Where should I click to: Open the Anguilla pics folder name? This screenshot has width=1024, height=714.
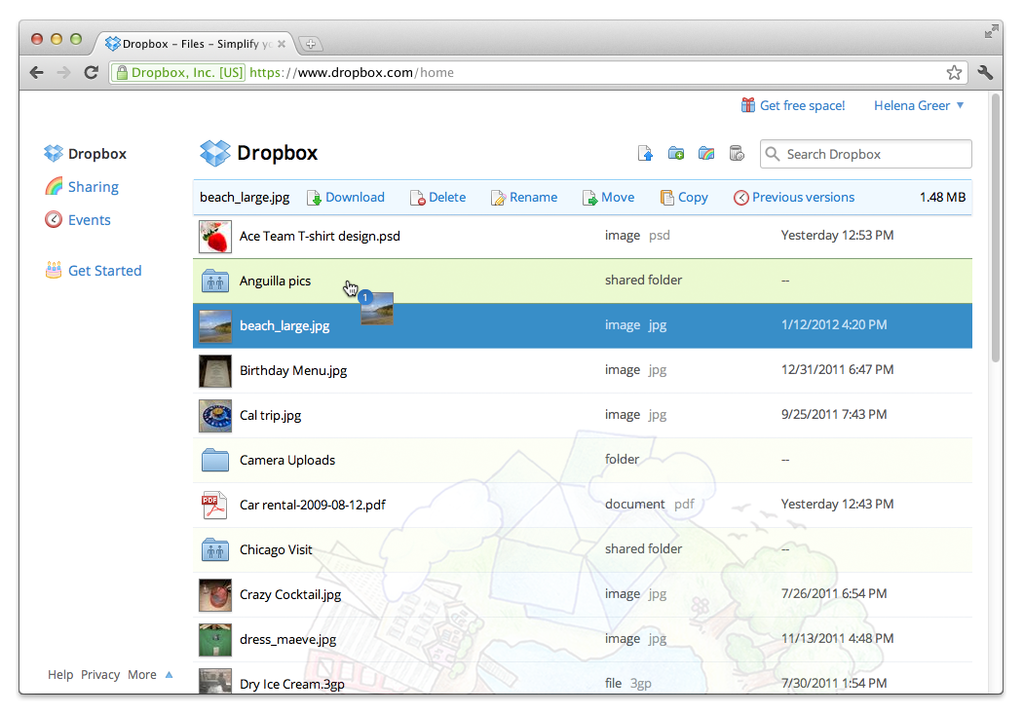(x=275, y=281)
